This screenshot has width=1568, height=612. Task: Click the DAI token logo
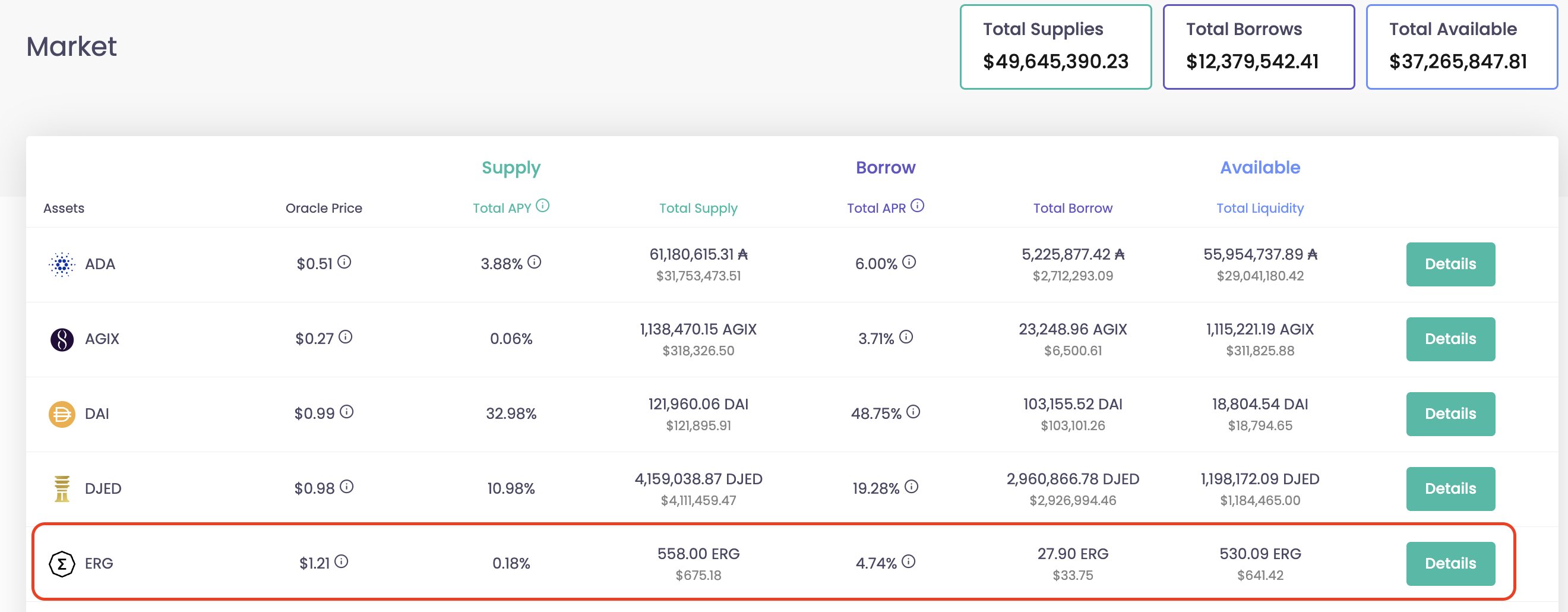tap(62, 414)
